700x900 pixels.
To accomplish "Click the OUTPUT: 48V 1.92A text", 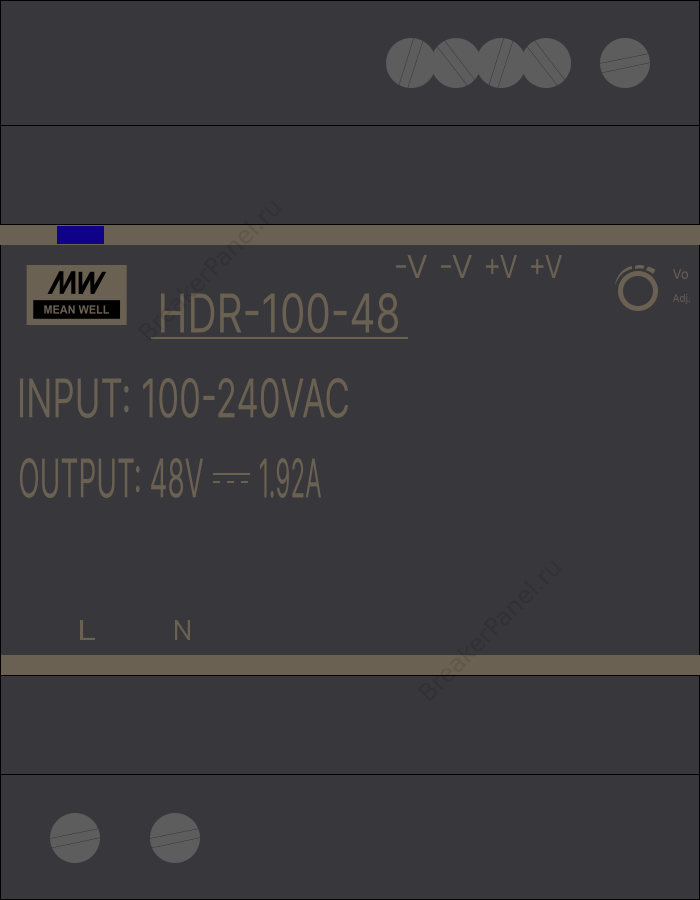I will coord(170,478).
